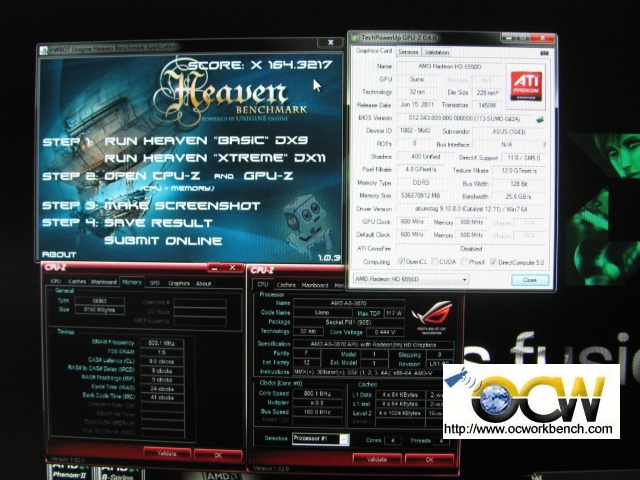Click the SCORE: X 164.3217 text

260,64
